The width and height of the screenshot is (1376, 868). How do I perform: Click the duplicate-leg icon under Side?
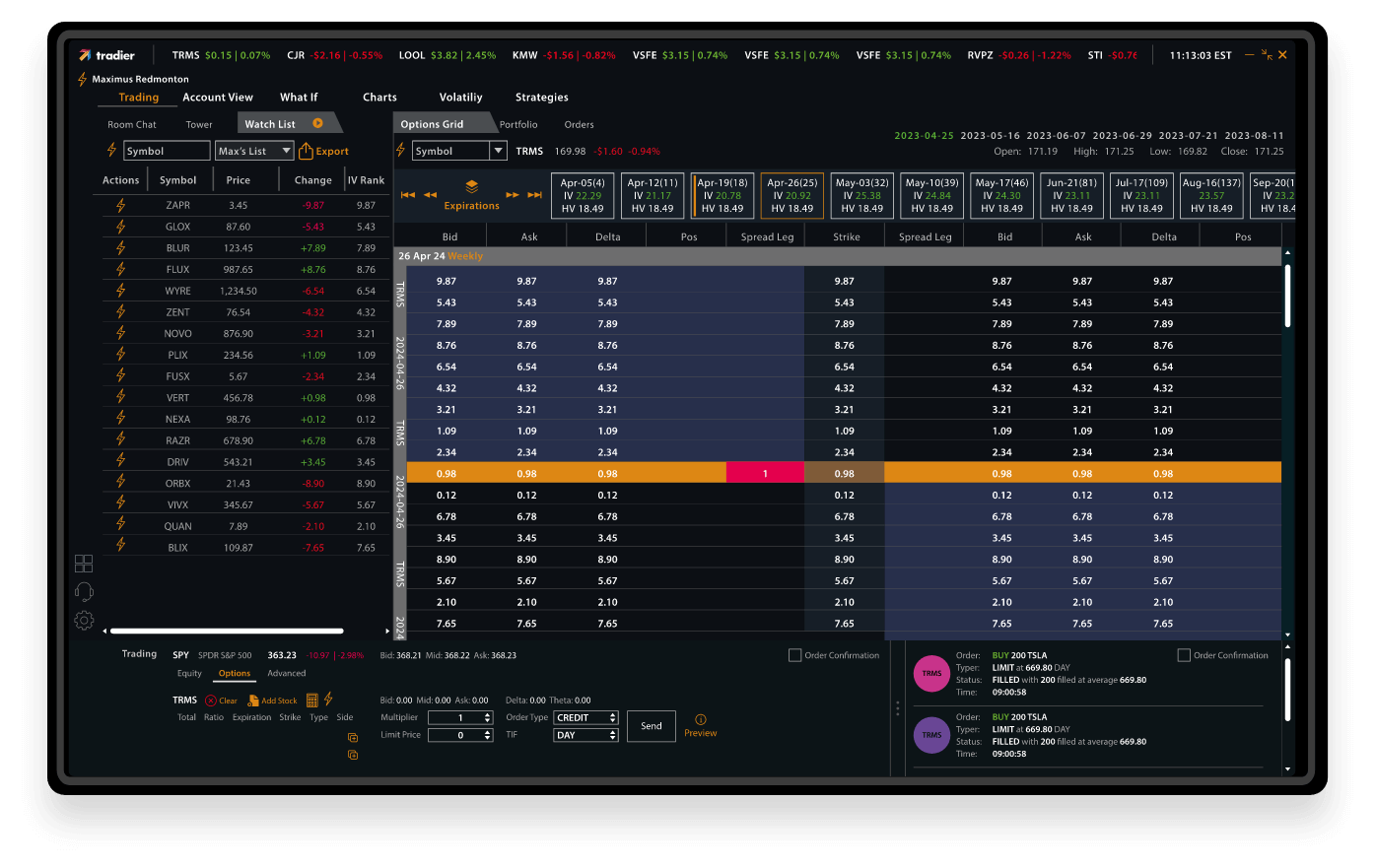point(352,735)
